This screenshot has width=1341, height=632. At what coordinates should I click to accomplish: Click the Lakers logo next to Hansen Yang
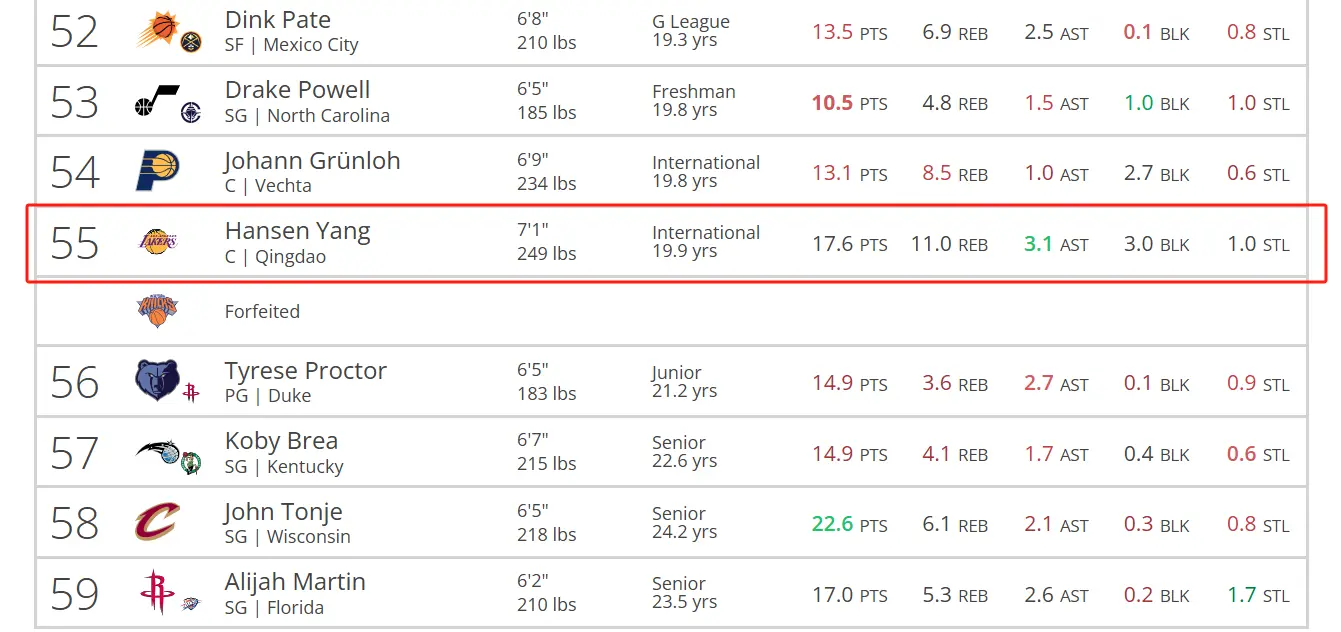pos(157,241)
